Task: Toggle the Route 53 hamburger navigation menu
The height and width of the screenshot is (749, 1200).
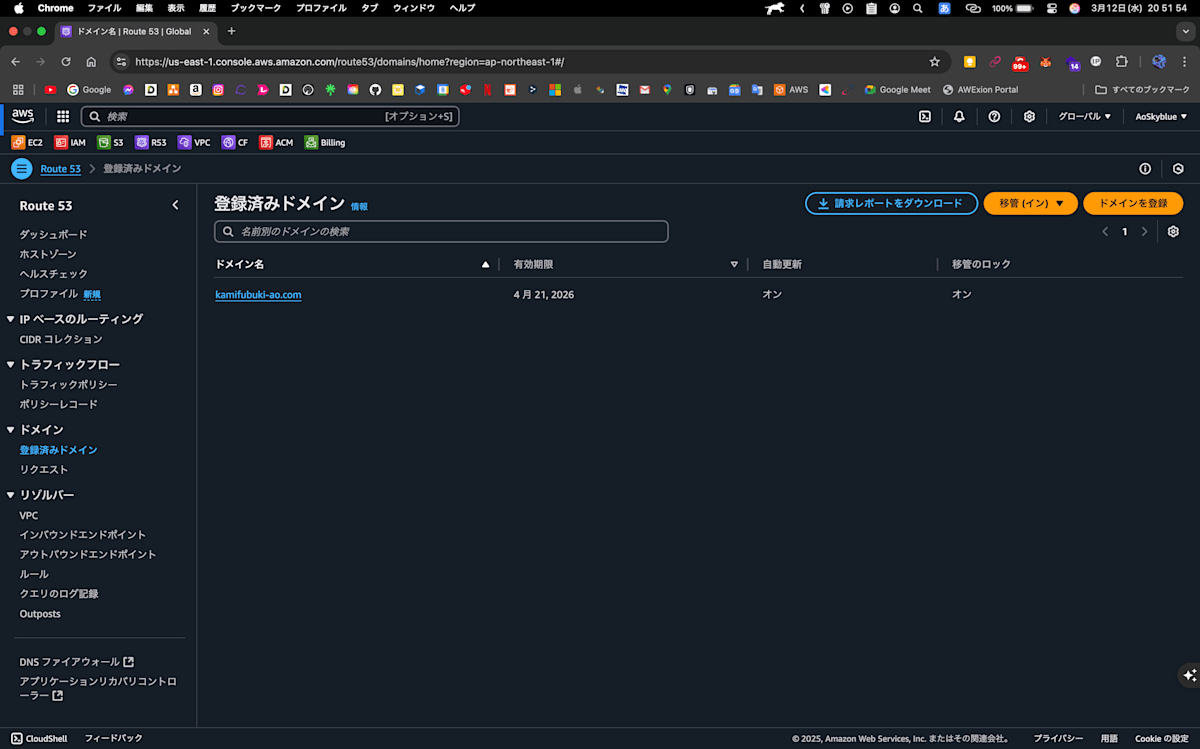Action: pyautogui.click(x=22, y=168)
